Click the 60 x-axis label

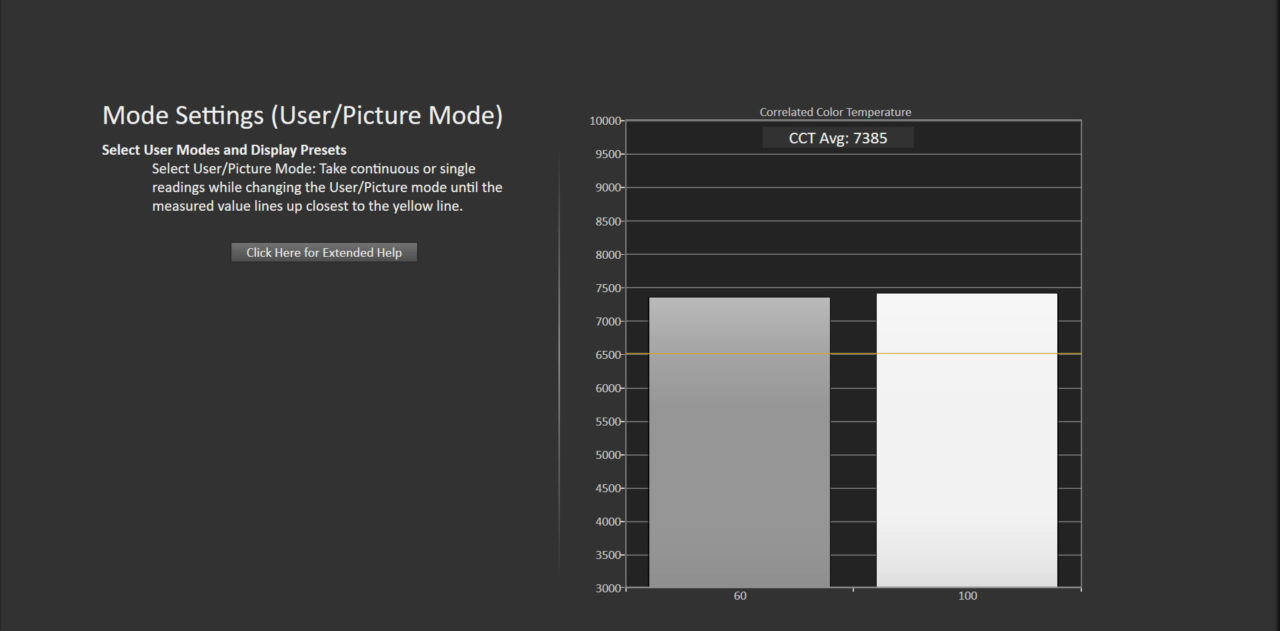pyautogui.click(x=740, y=597)
